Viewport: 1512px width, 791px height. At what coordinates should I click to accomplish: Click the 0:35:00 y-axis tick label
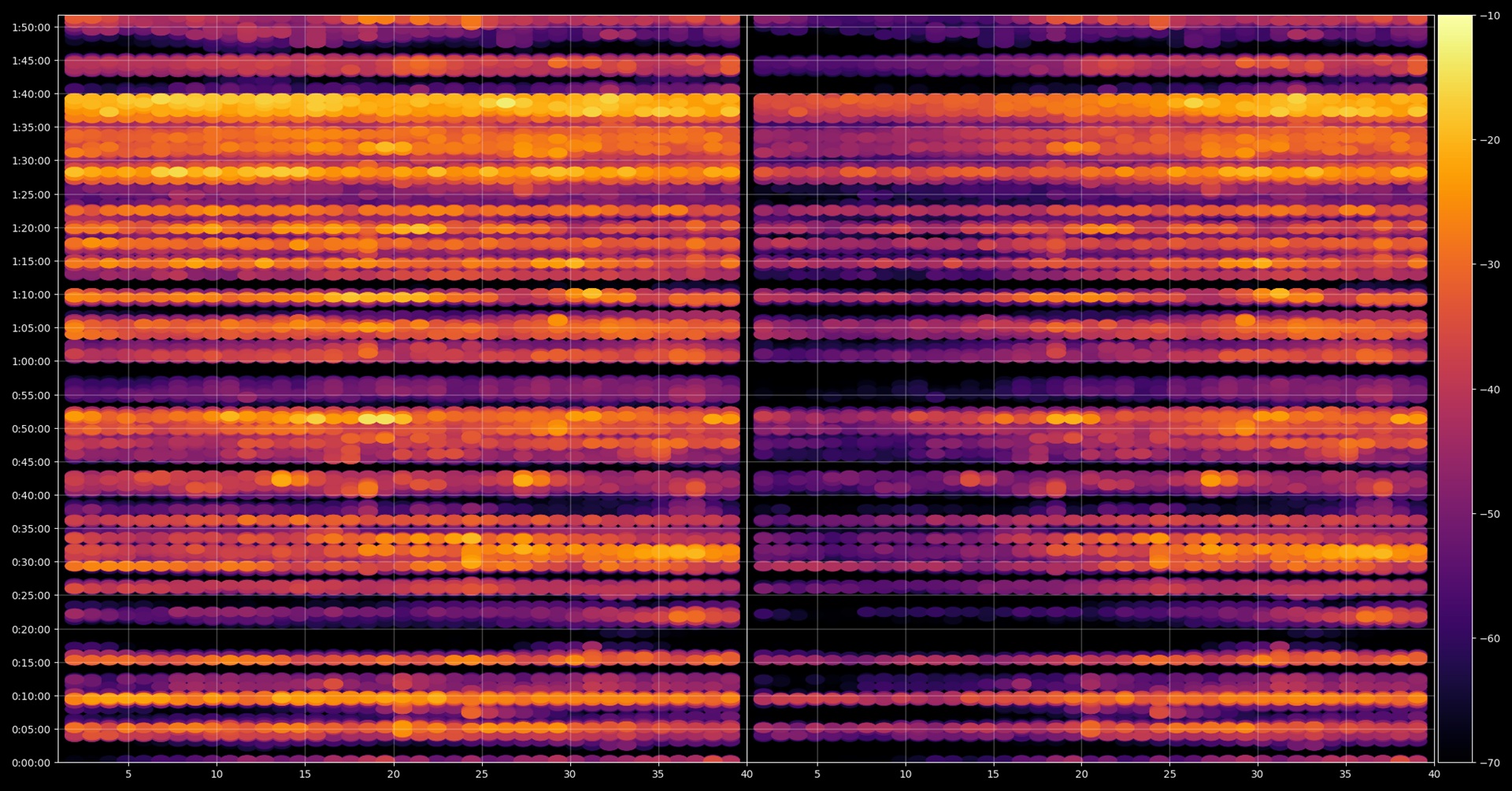click(31, 529)
